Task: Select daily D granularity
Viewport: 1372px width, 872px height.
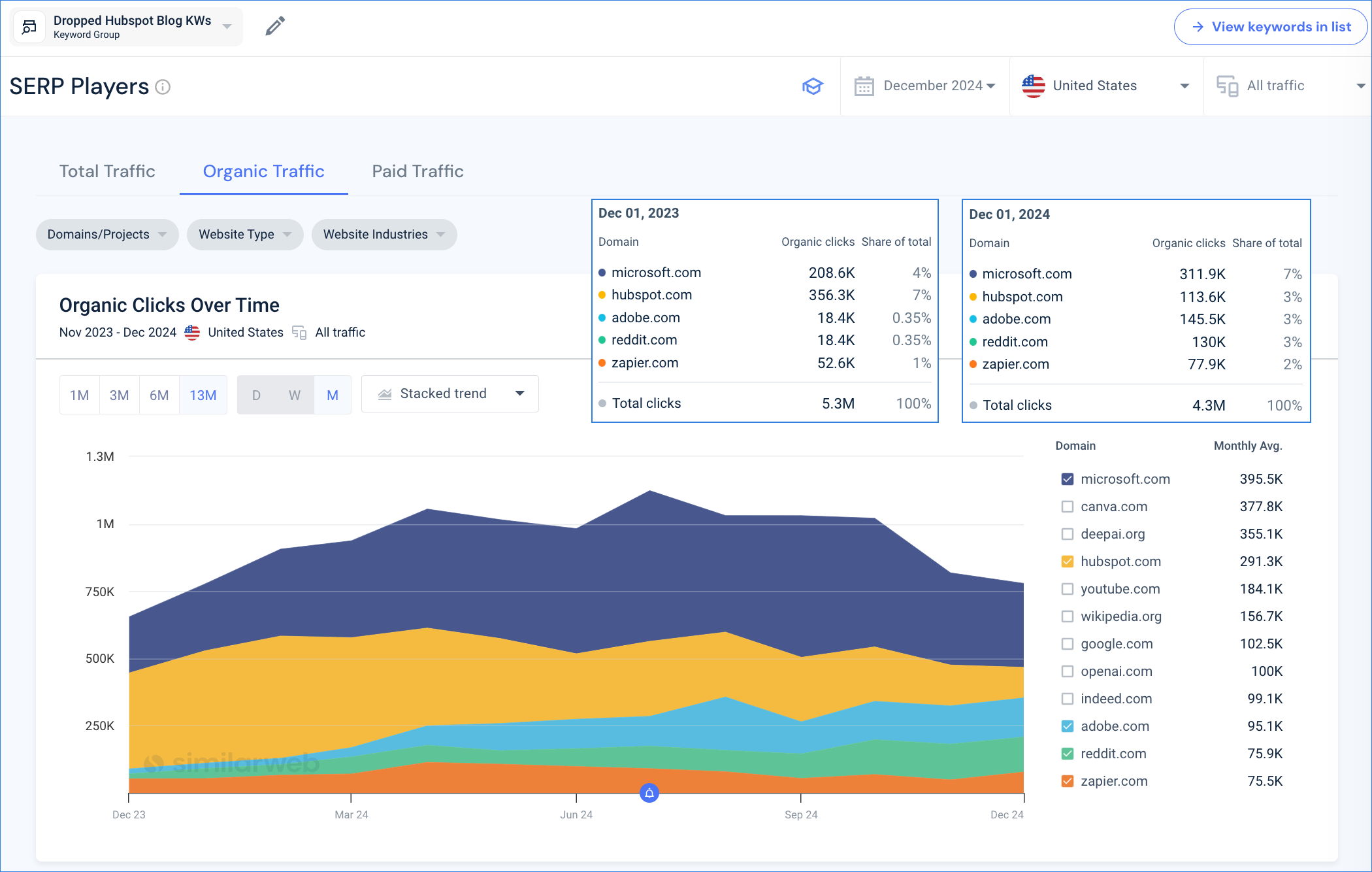Action: pyautogui.click(x=256, y=395)
